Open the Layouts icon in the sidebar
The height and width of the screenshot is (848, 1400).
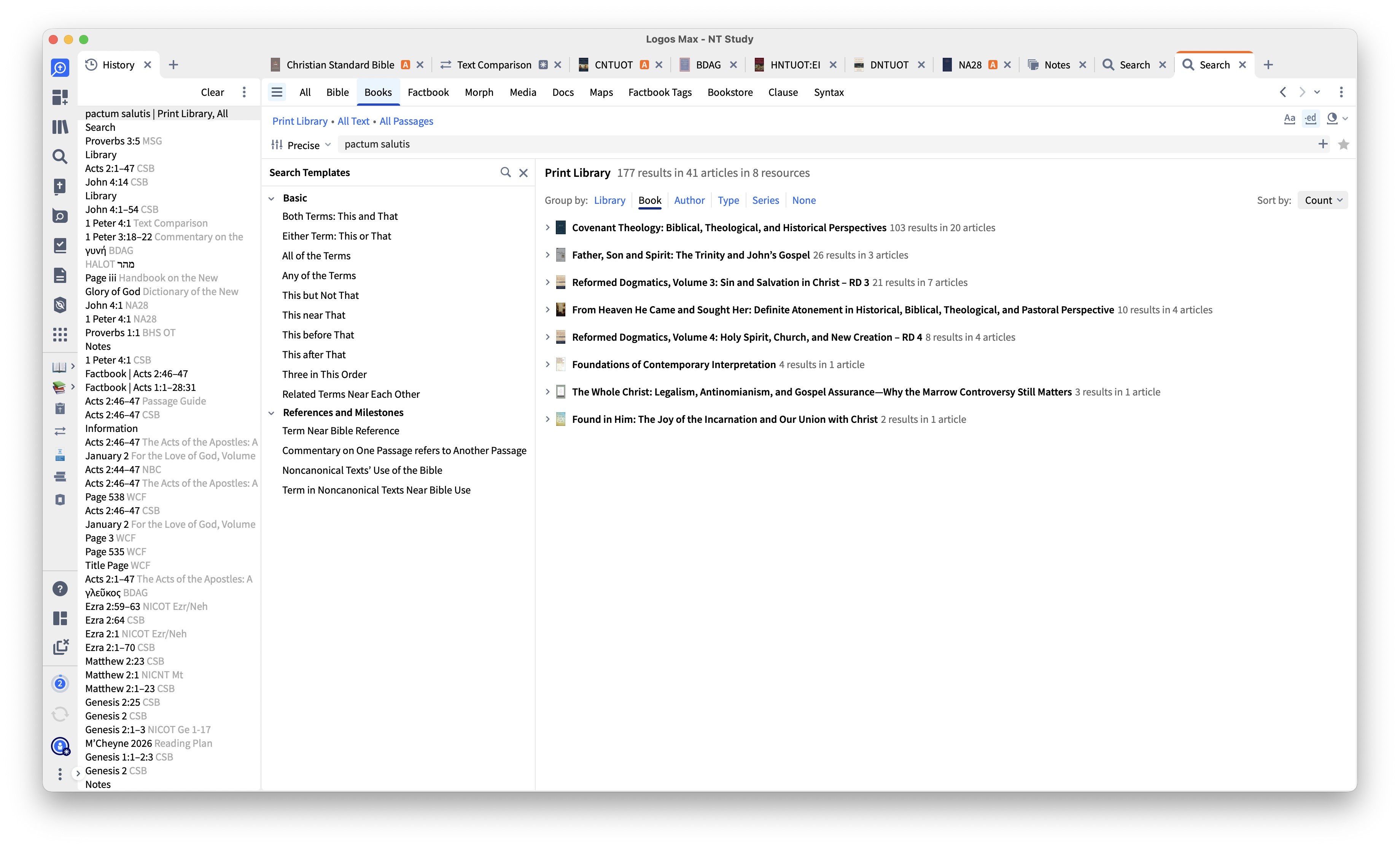(60, 618)
